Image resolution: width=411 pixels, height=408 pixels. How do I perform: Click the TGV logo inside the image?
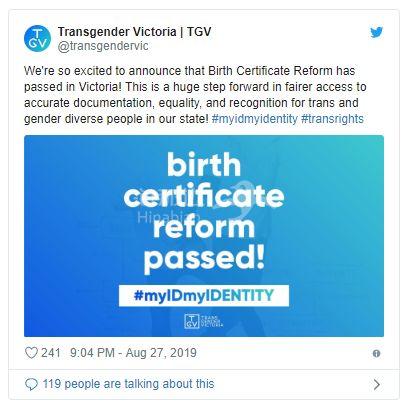click(204, 321)
